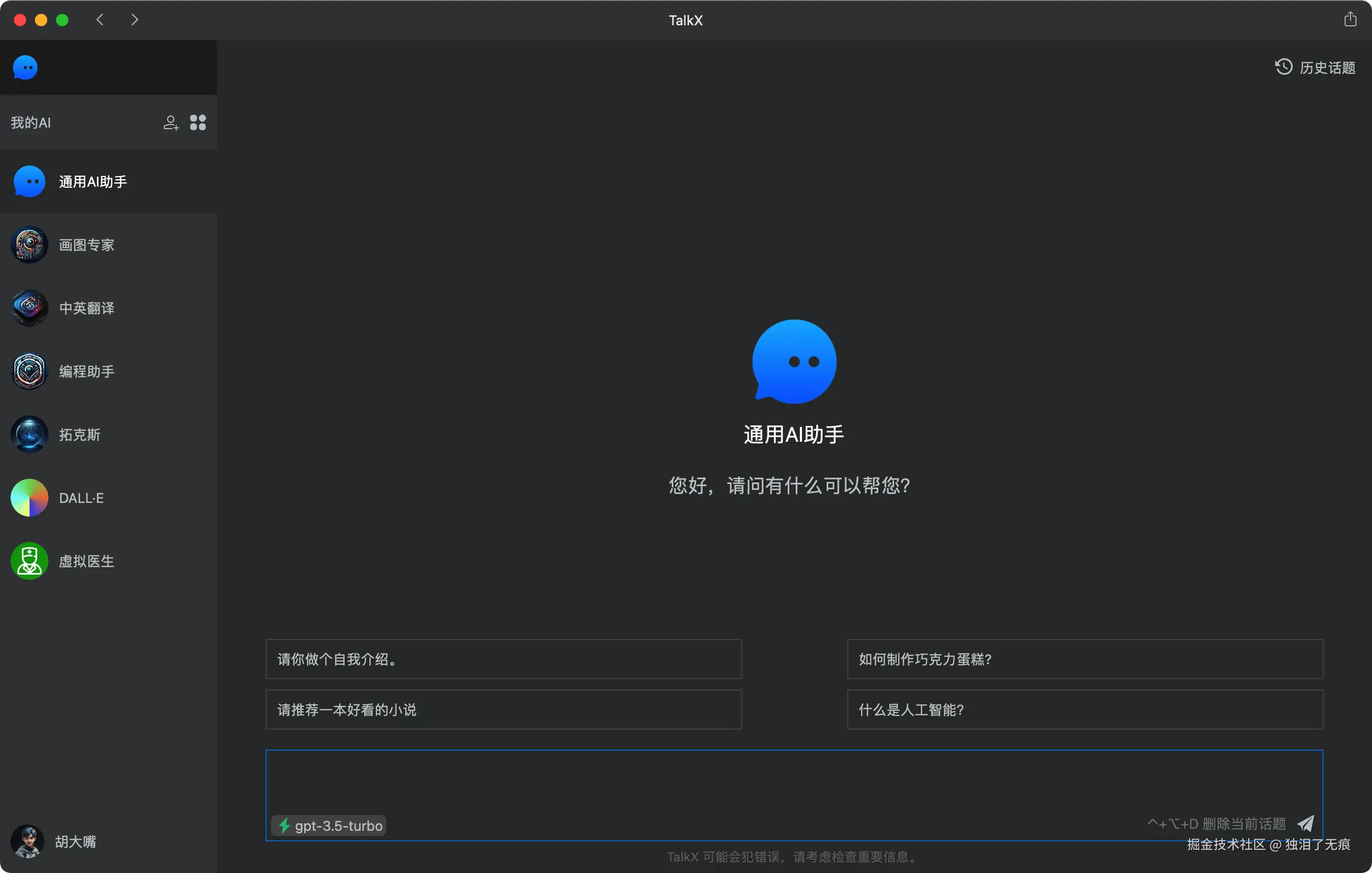Click the add AI contact icon
This screenshot has height=873, width=1372.
click(x=170, y=123)
